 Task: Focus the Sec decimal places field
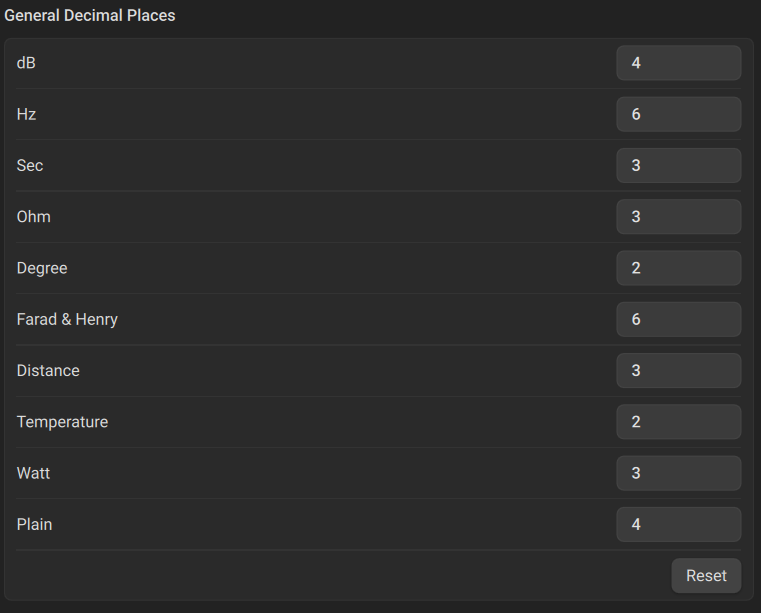[x=678, y=166]
